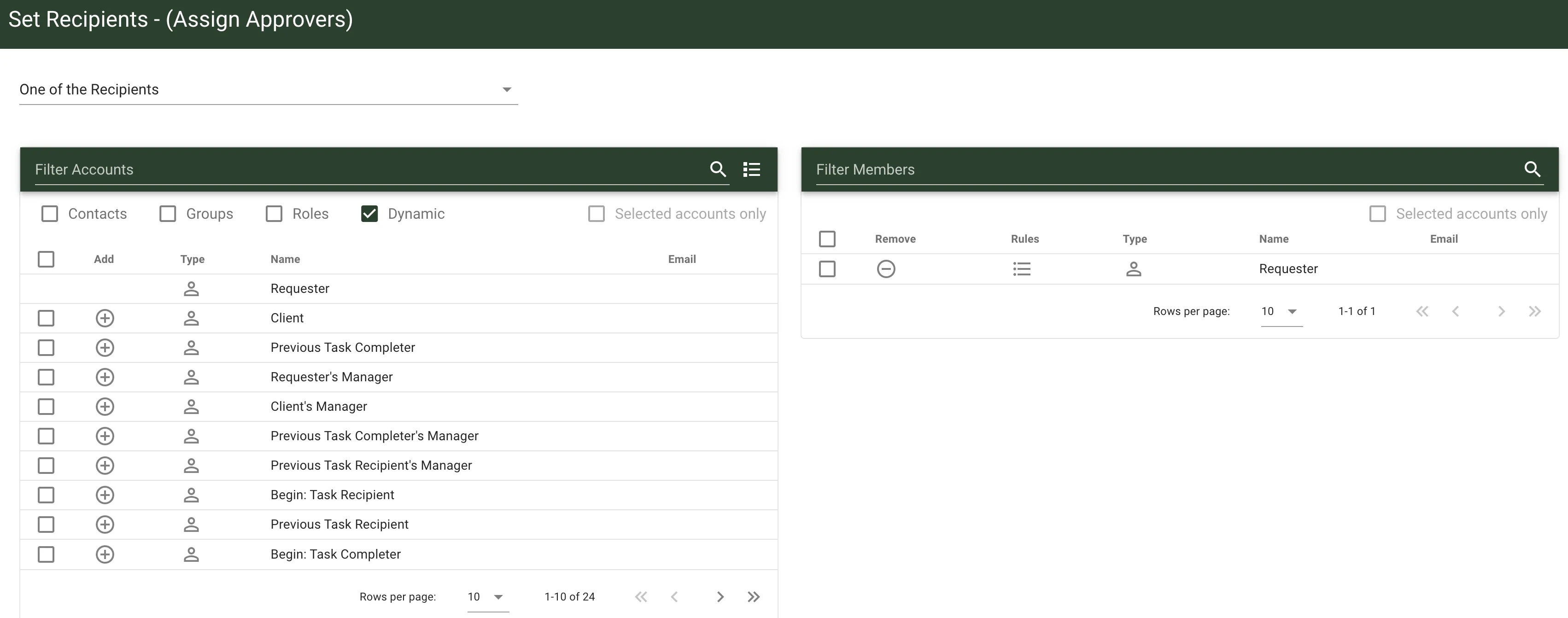Toggle members panel Selected accounts only checkbox

coord(1377,214)
